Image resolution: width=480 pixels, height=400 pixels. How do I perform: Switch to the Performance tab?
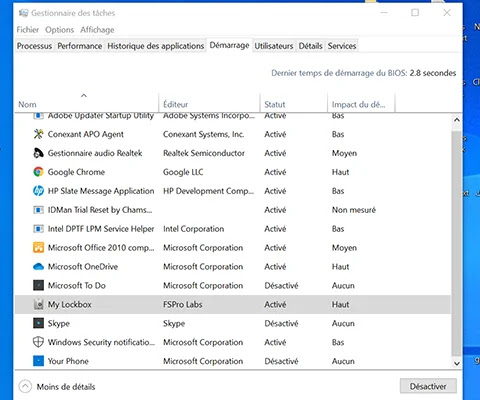[80, 46]
